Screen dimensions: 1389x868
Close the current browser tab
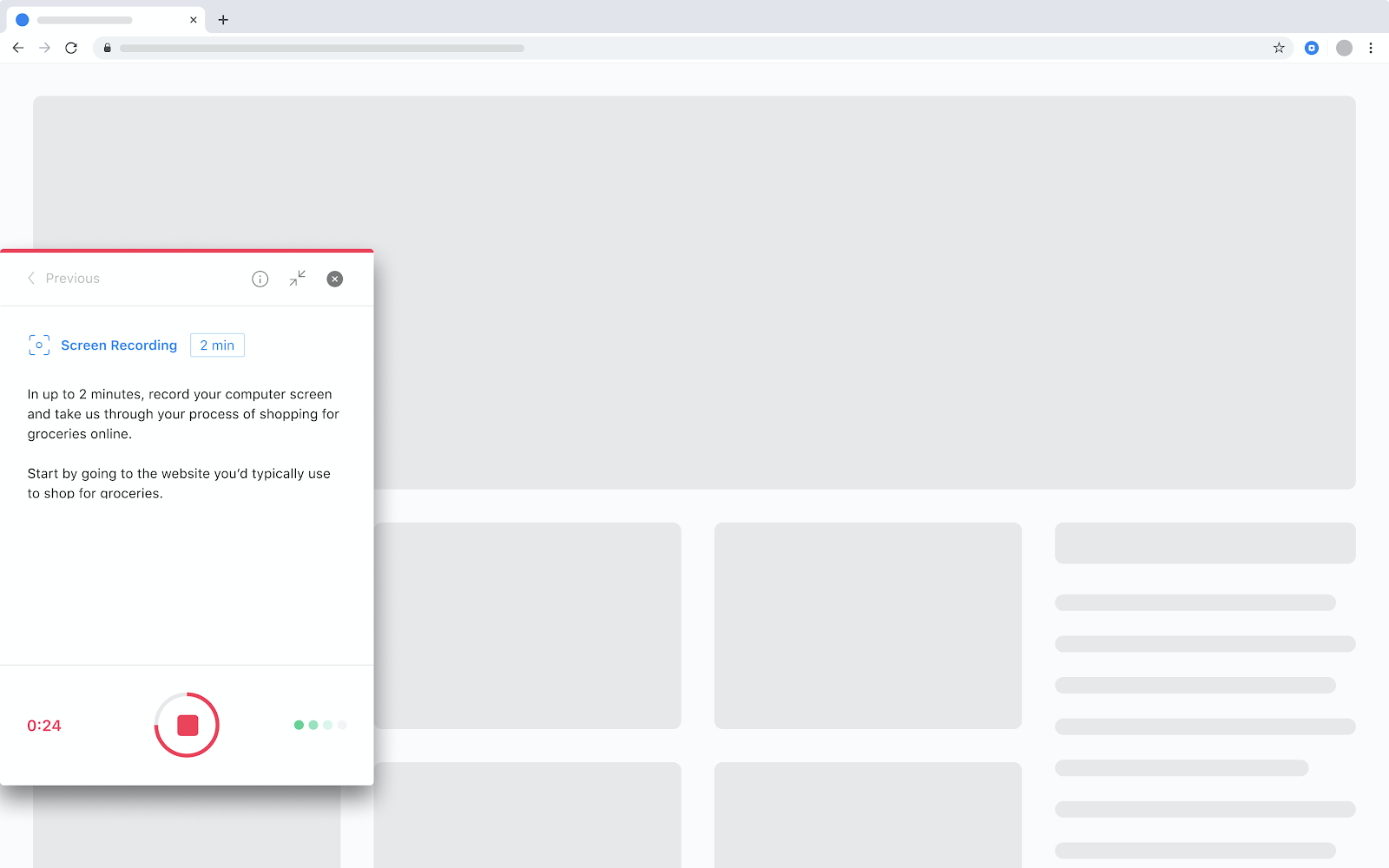(x=193, y=19)
